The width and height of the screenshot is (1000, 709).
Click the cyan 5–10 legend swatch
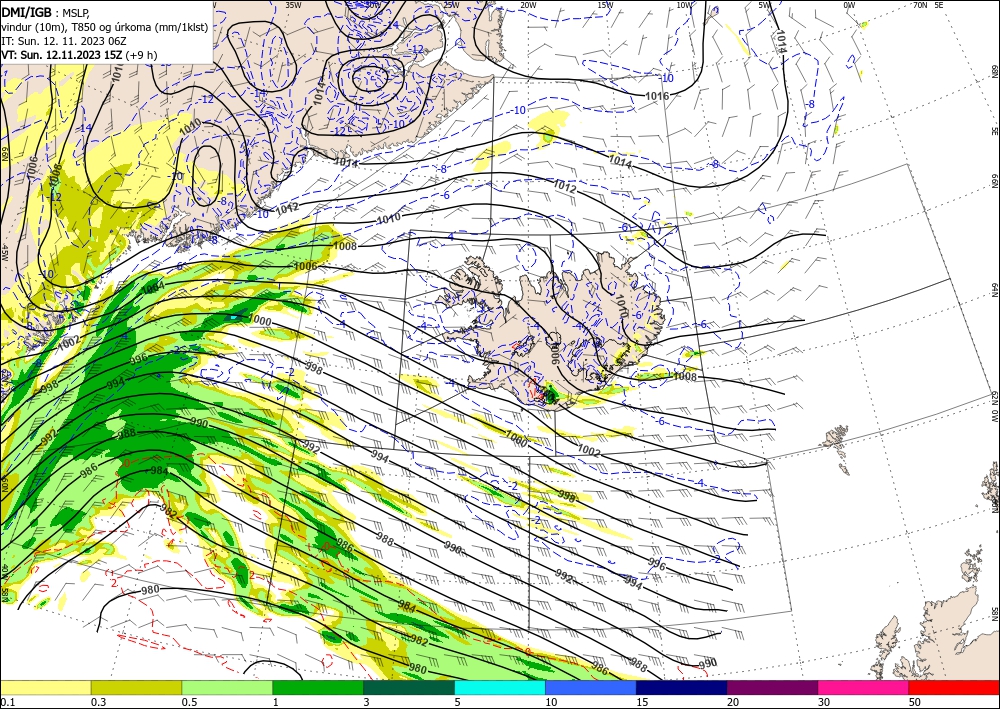point(500,687)
